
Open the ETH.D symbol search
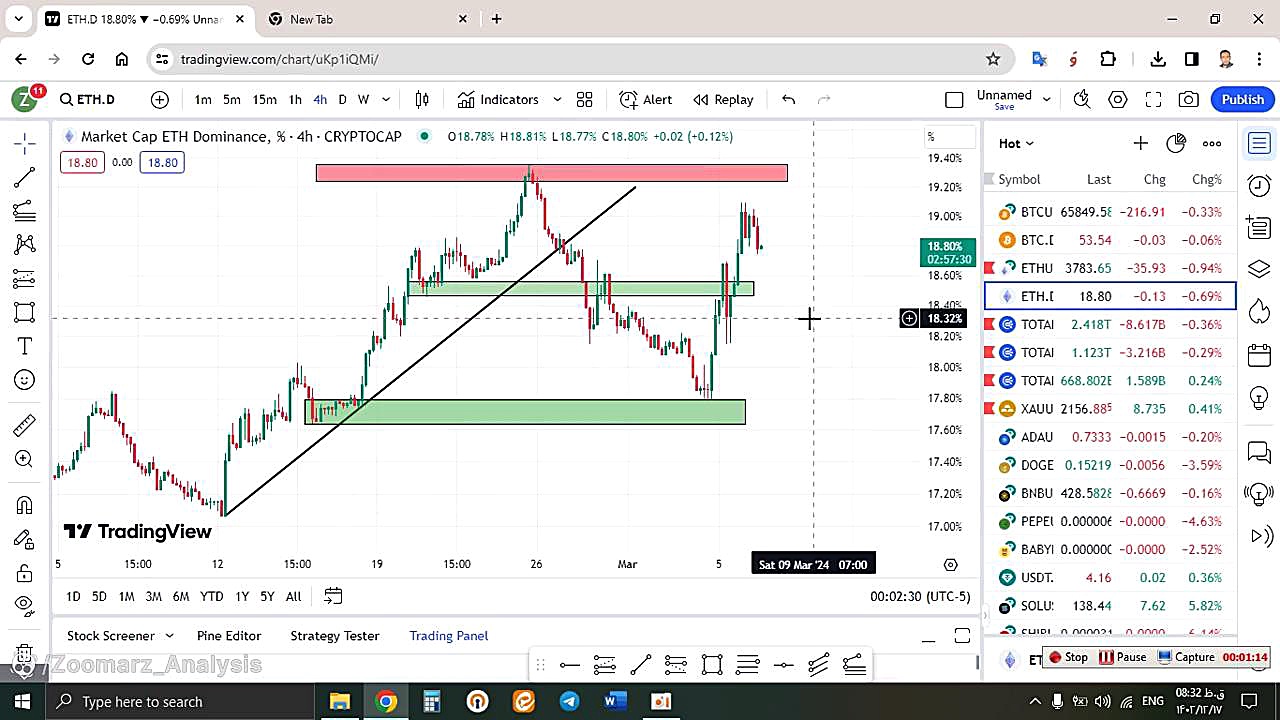coord(87,99)
